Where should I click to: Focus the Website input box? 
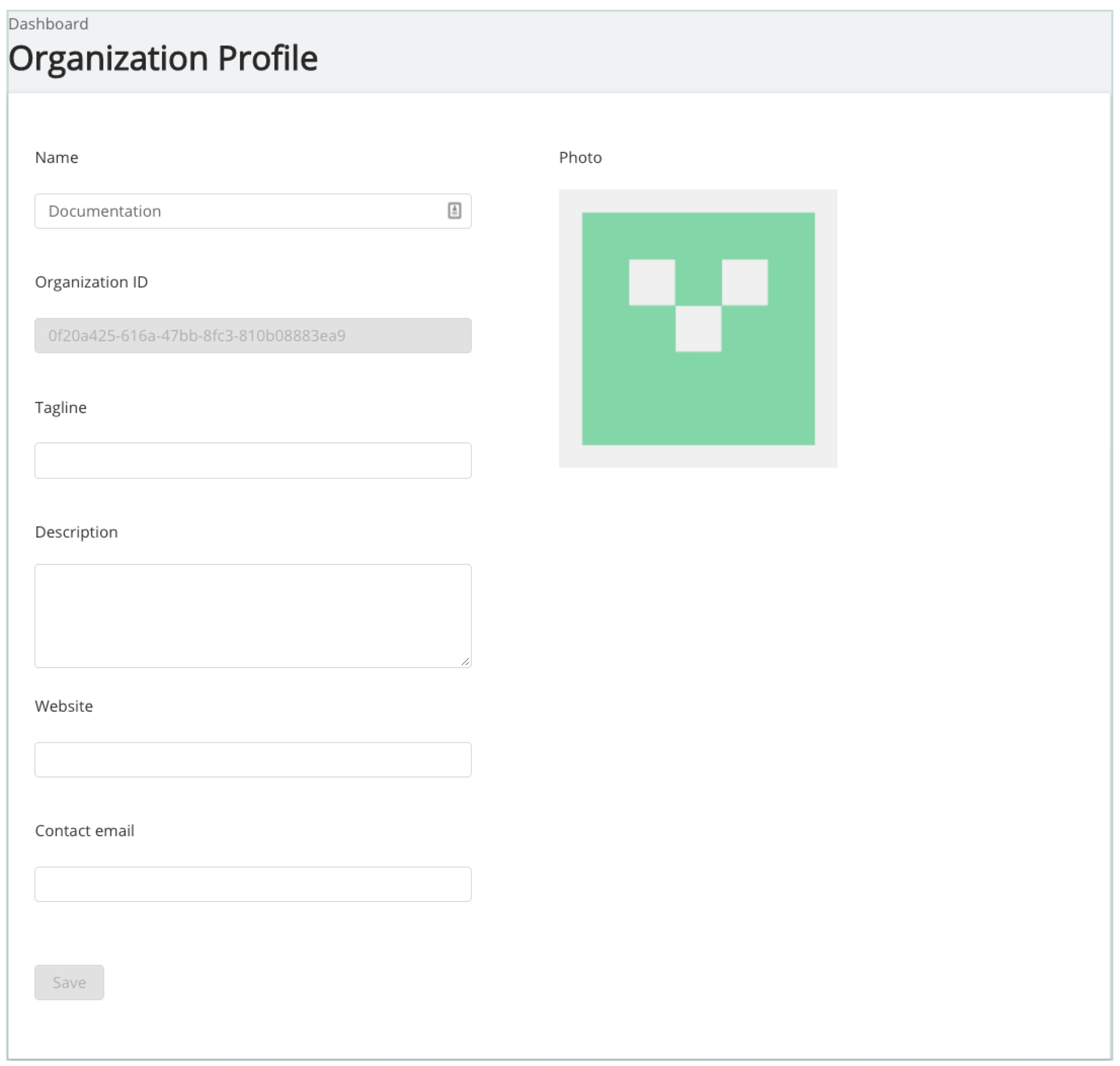(x=253, y=759)
